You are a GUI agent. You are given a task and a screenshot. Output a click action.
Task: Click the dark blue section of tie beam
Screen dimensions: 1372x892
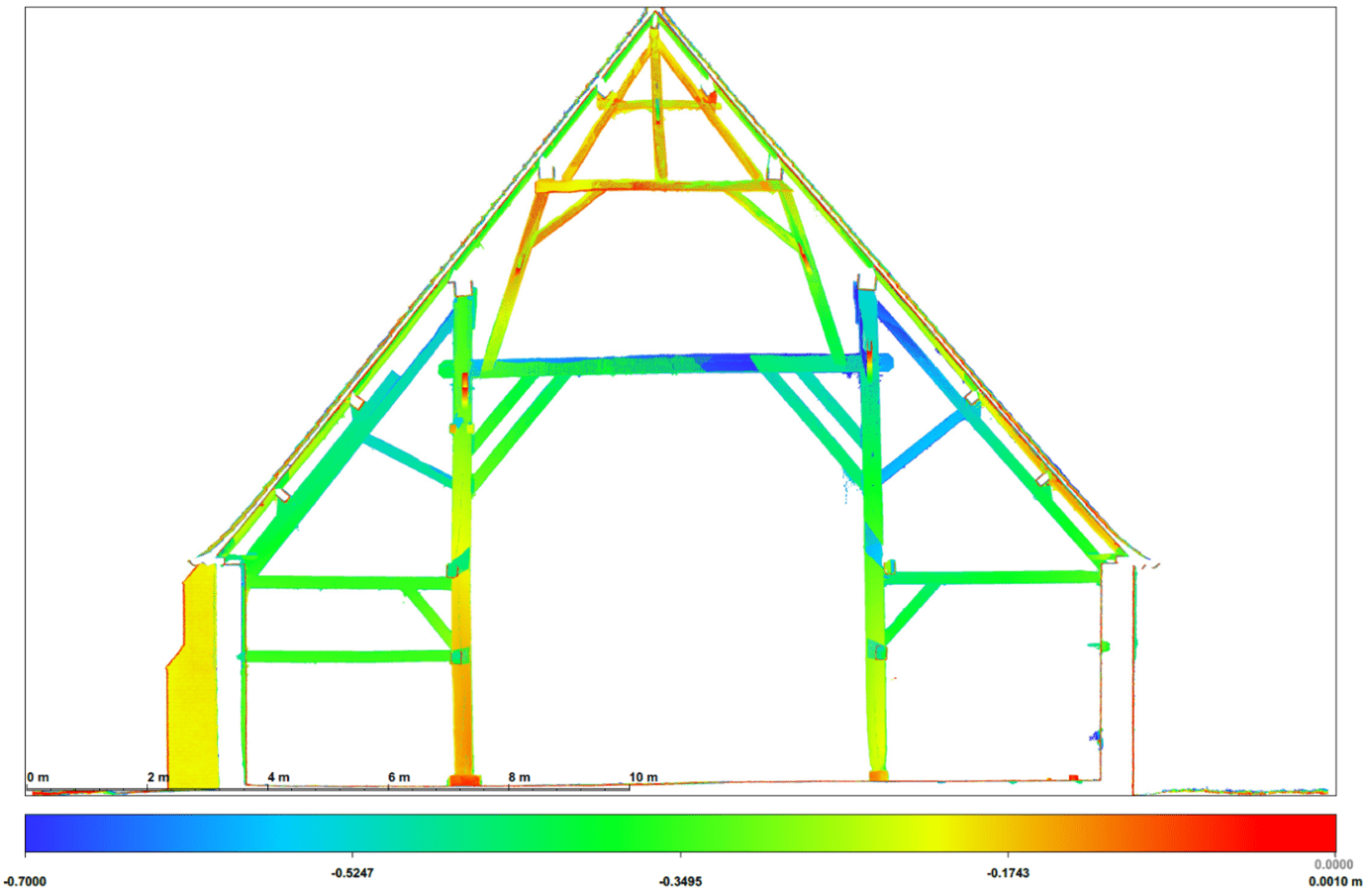pos(730,363)
